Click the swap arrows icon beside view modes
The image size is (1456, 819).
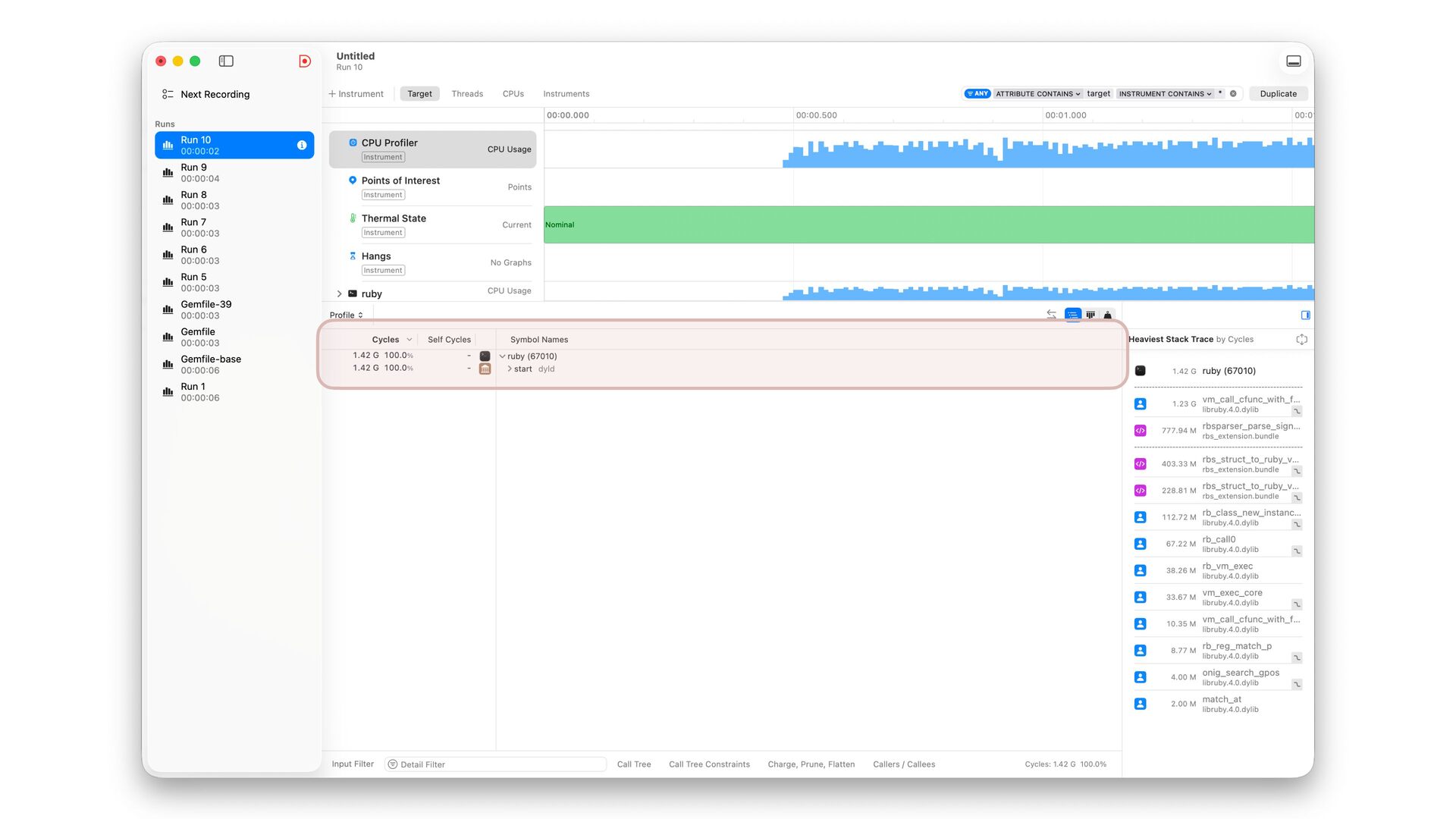pyautogui.click(x=1051, y=315)
